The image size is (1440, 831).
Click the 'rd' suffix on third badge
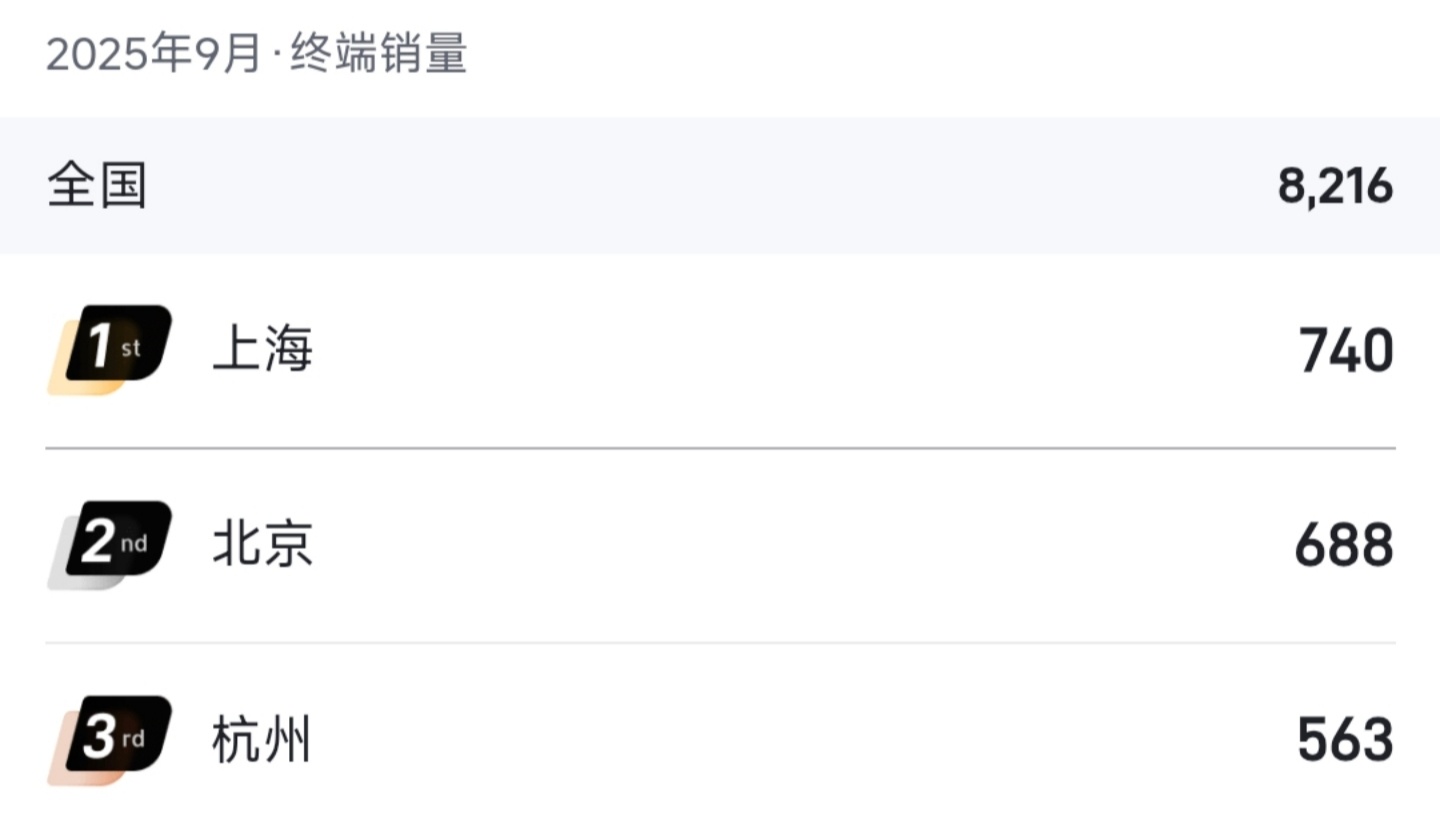coord(133,740)
